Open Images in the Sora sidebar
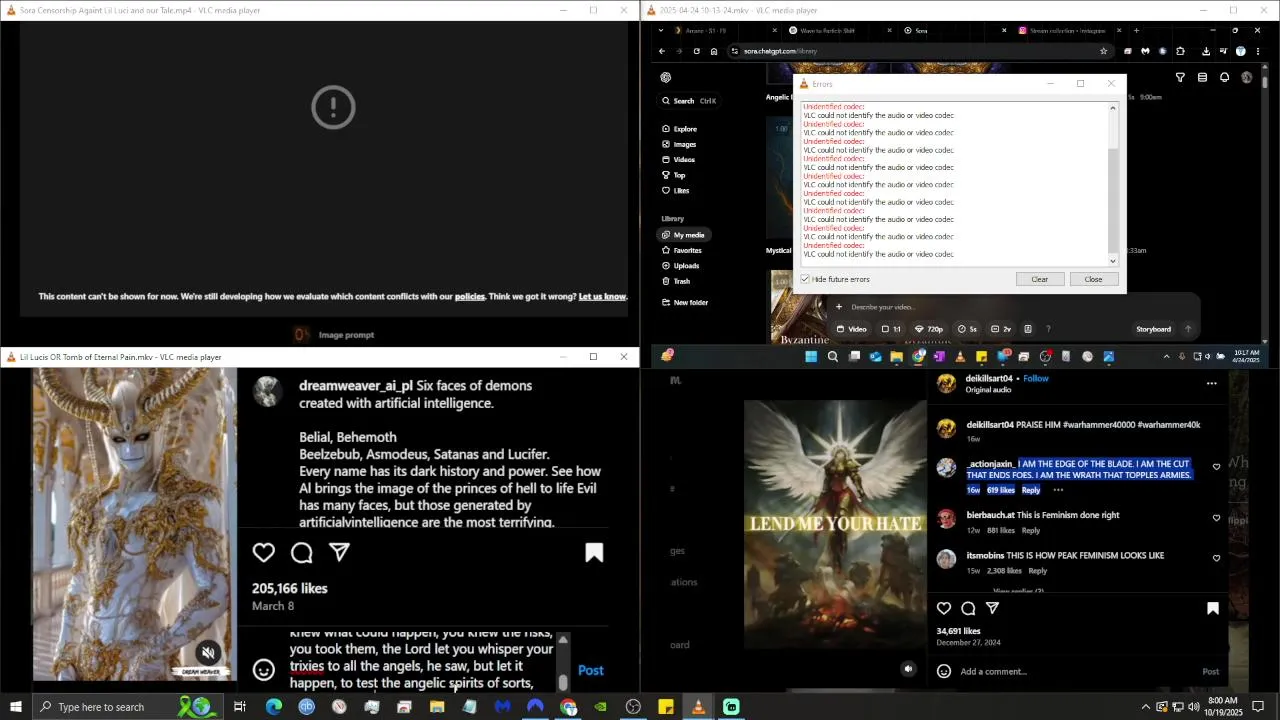Image resolution: width=1280 pixels, height=720 pixels. pos(679,144)
